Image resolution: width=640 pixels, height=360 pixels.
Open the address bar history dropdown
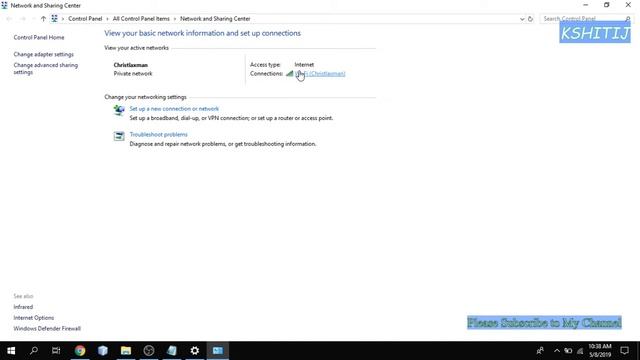click(x=522, y=19)
